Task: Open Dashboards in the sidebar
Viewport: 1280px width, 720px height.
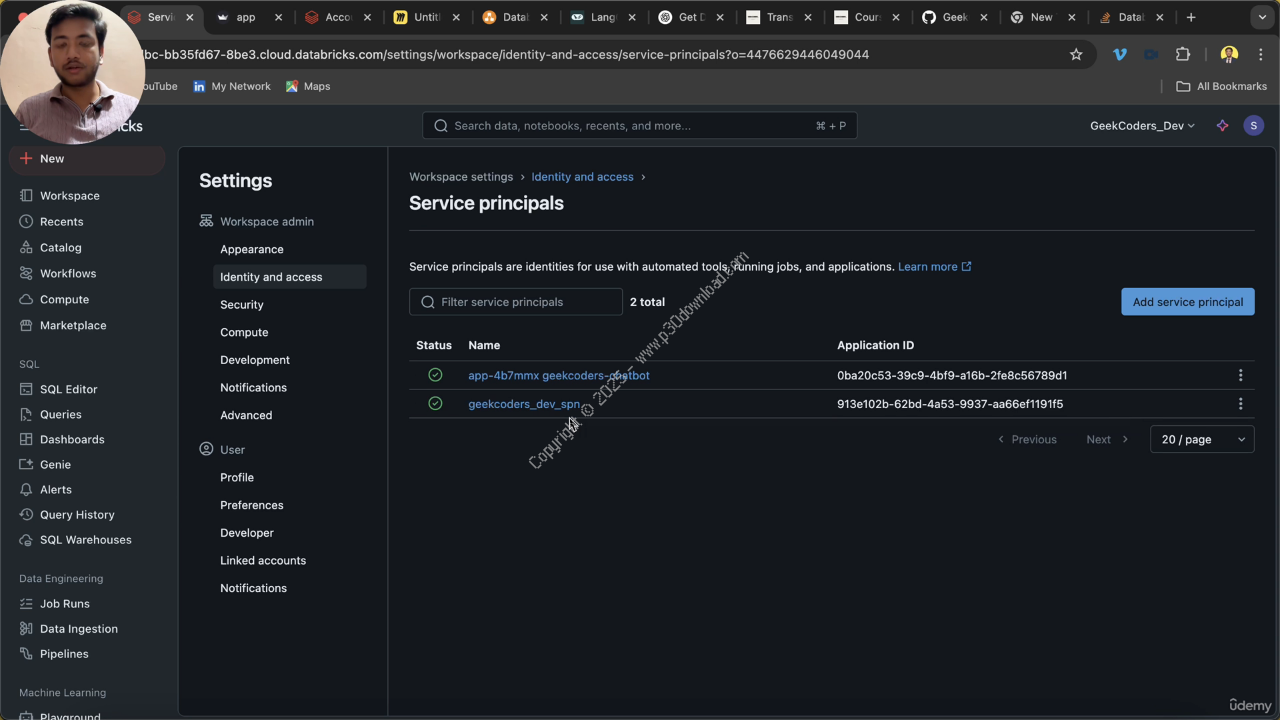Action: click(x=71, y=440)
